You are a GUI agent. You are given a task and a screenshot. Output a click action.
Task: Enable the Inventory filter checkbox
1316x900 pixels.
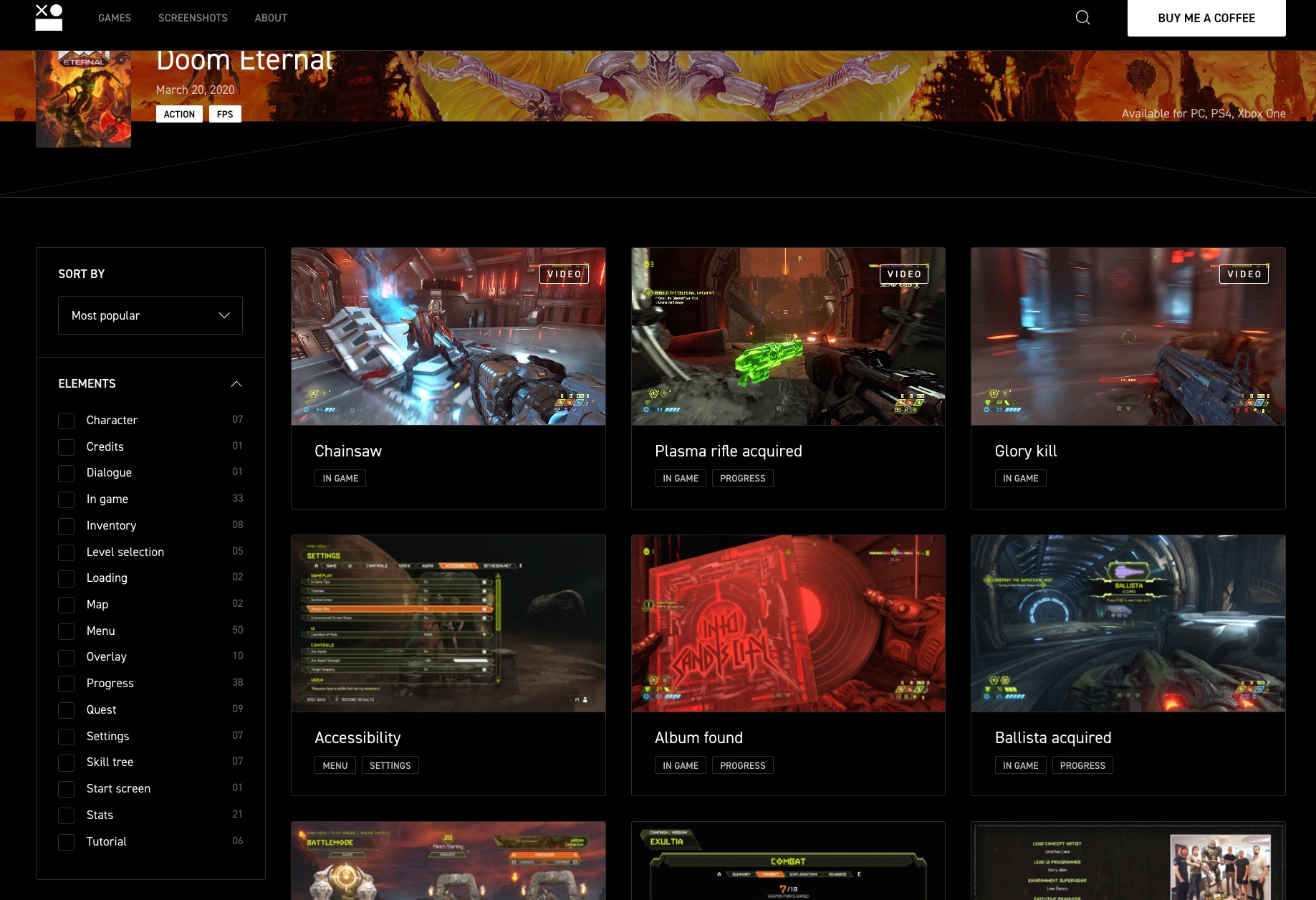point(67,526)
